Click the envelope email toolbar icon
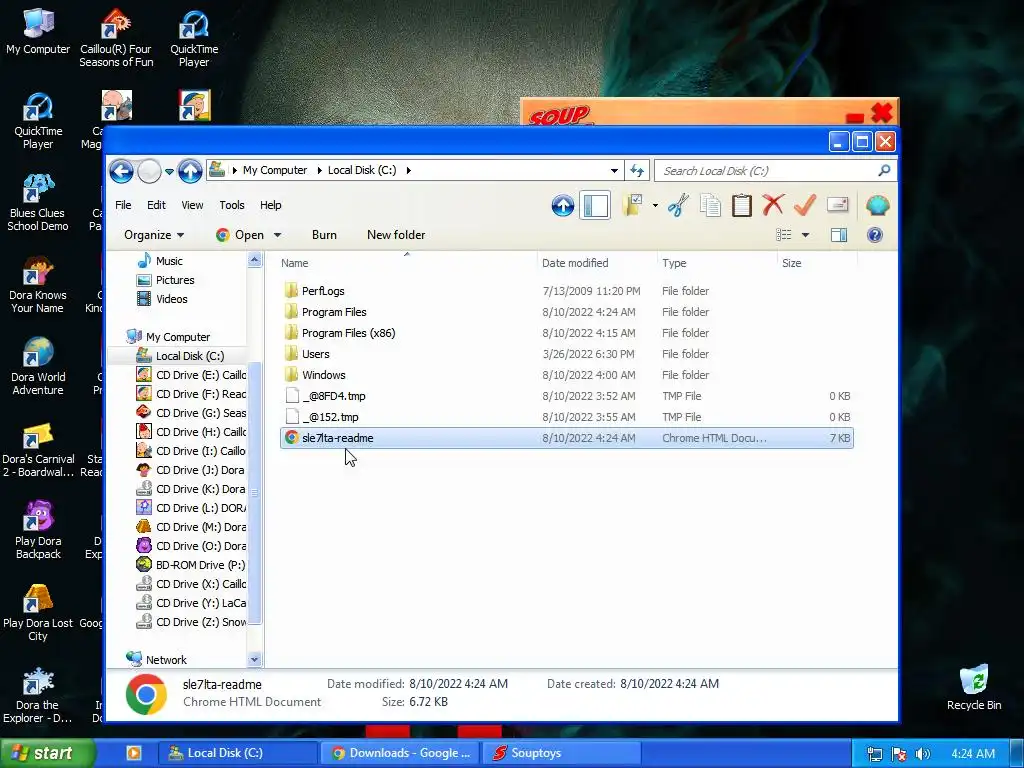Image resolution: width=1024 pixels, height=768 pixels. point(837,205)
